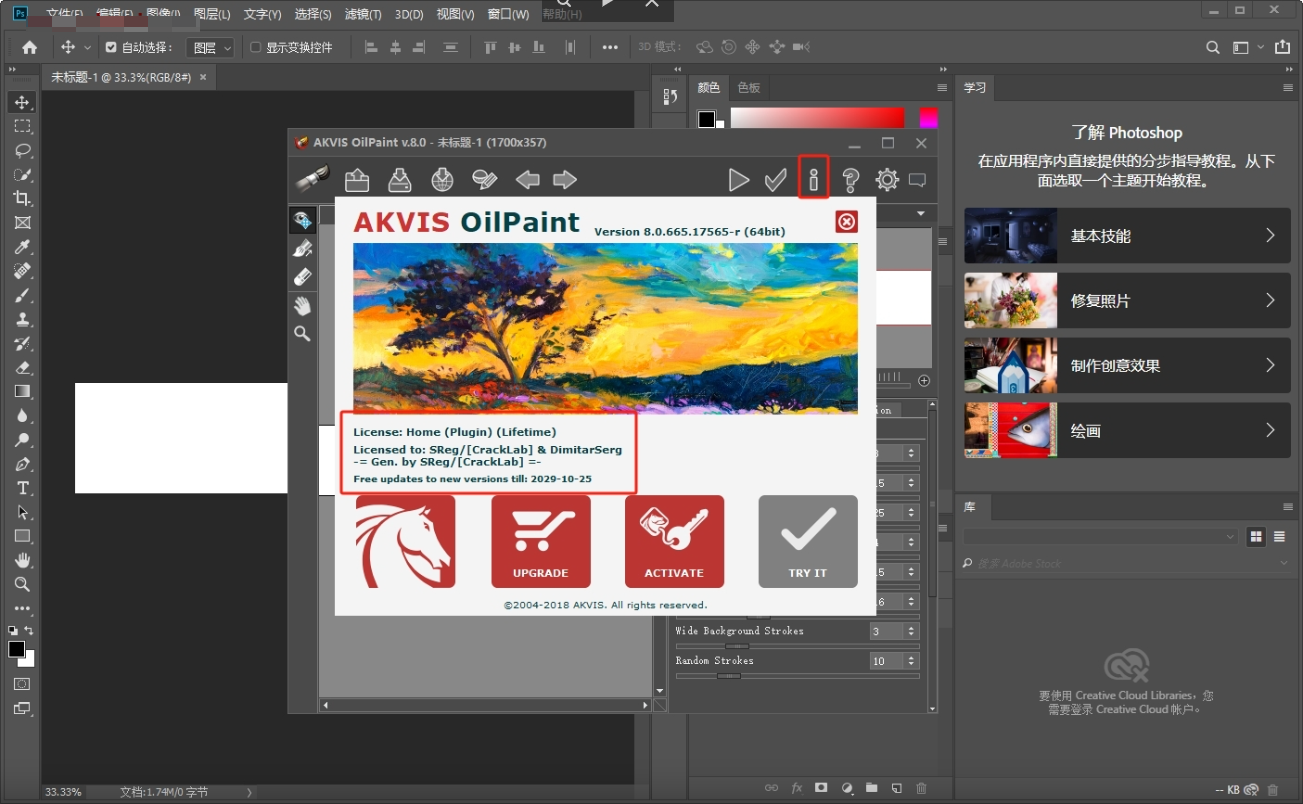Select the Horizontal Type tool
This screenshot has width=1303, height=804.
click(x=22, y=488)
